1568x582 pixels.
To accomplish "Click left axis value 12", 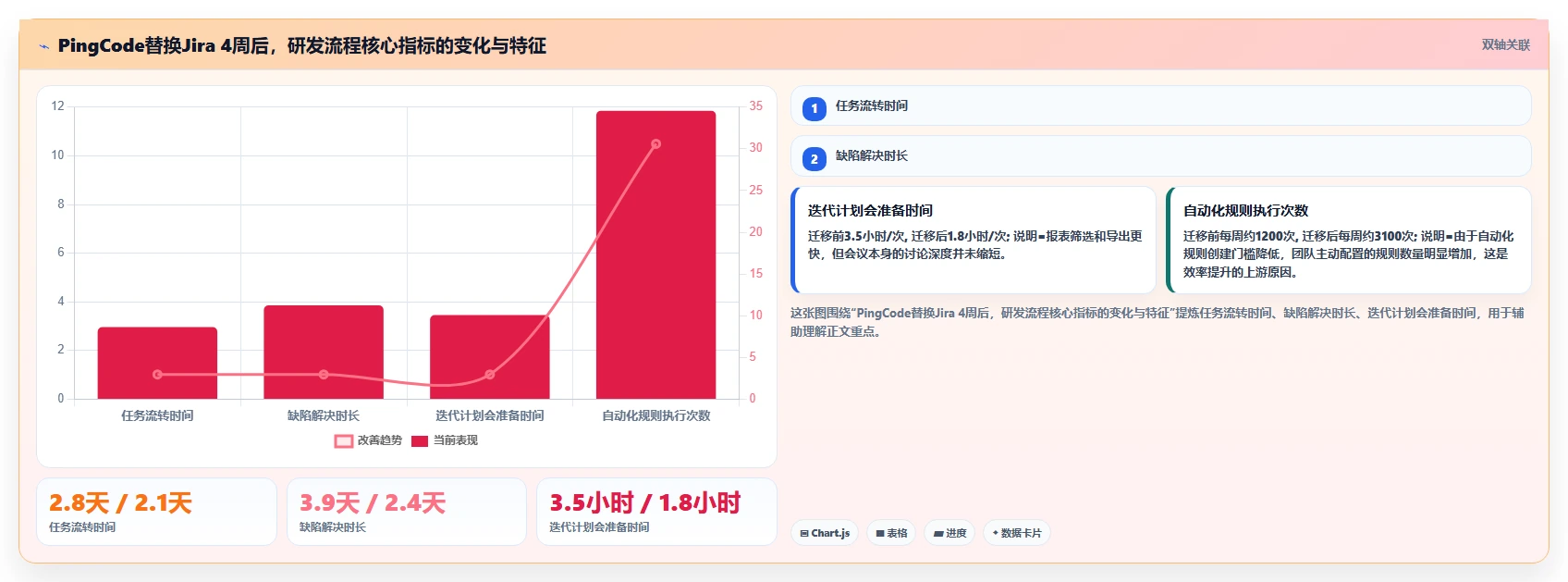I will click(58, 106).
